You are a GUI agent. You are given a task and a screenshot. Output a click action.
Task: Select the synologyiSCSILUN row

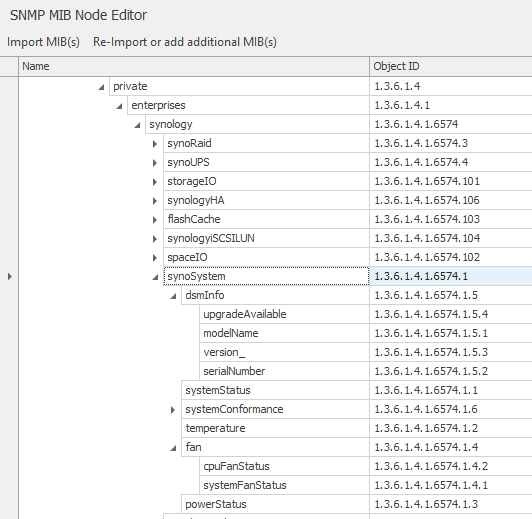point(266,238)
